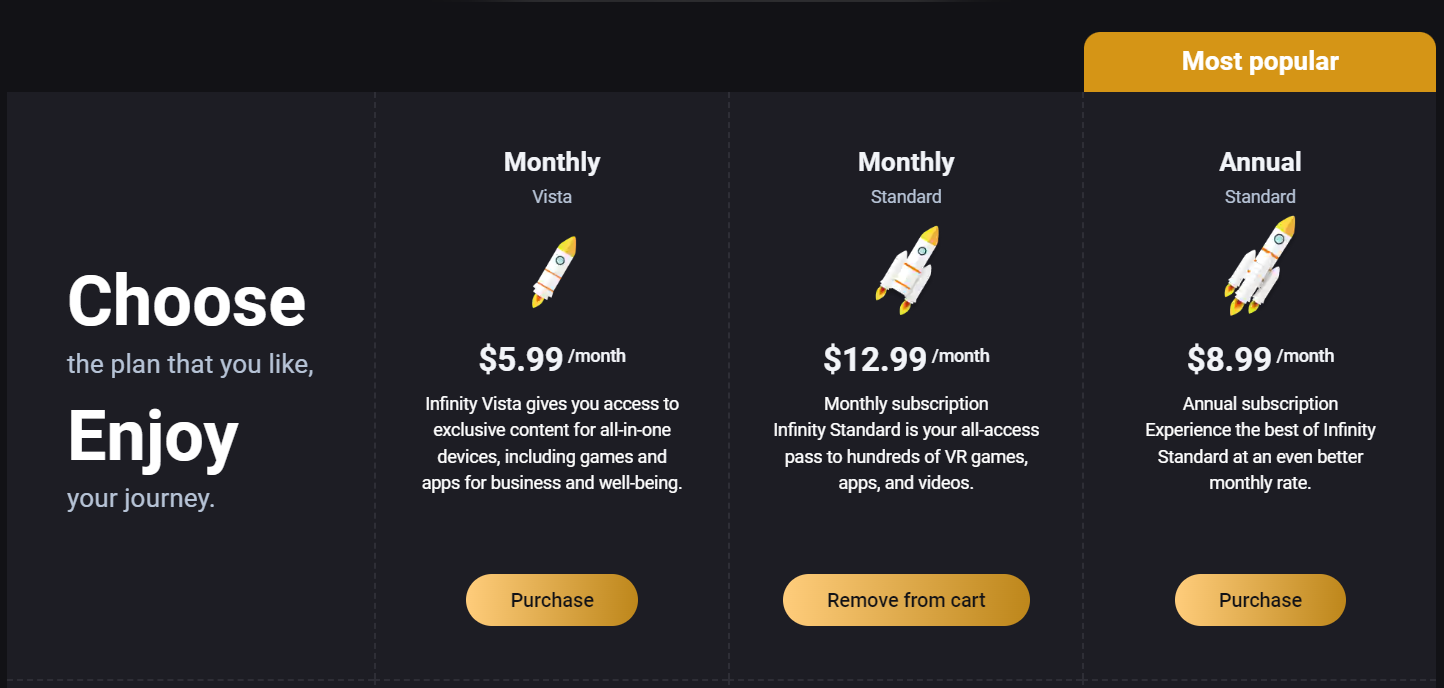Image resolution: width=1444 pixels, height=688 pixels.
Task: Remove the Monthly Standard plan from cart
Action: point(906,600)
